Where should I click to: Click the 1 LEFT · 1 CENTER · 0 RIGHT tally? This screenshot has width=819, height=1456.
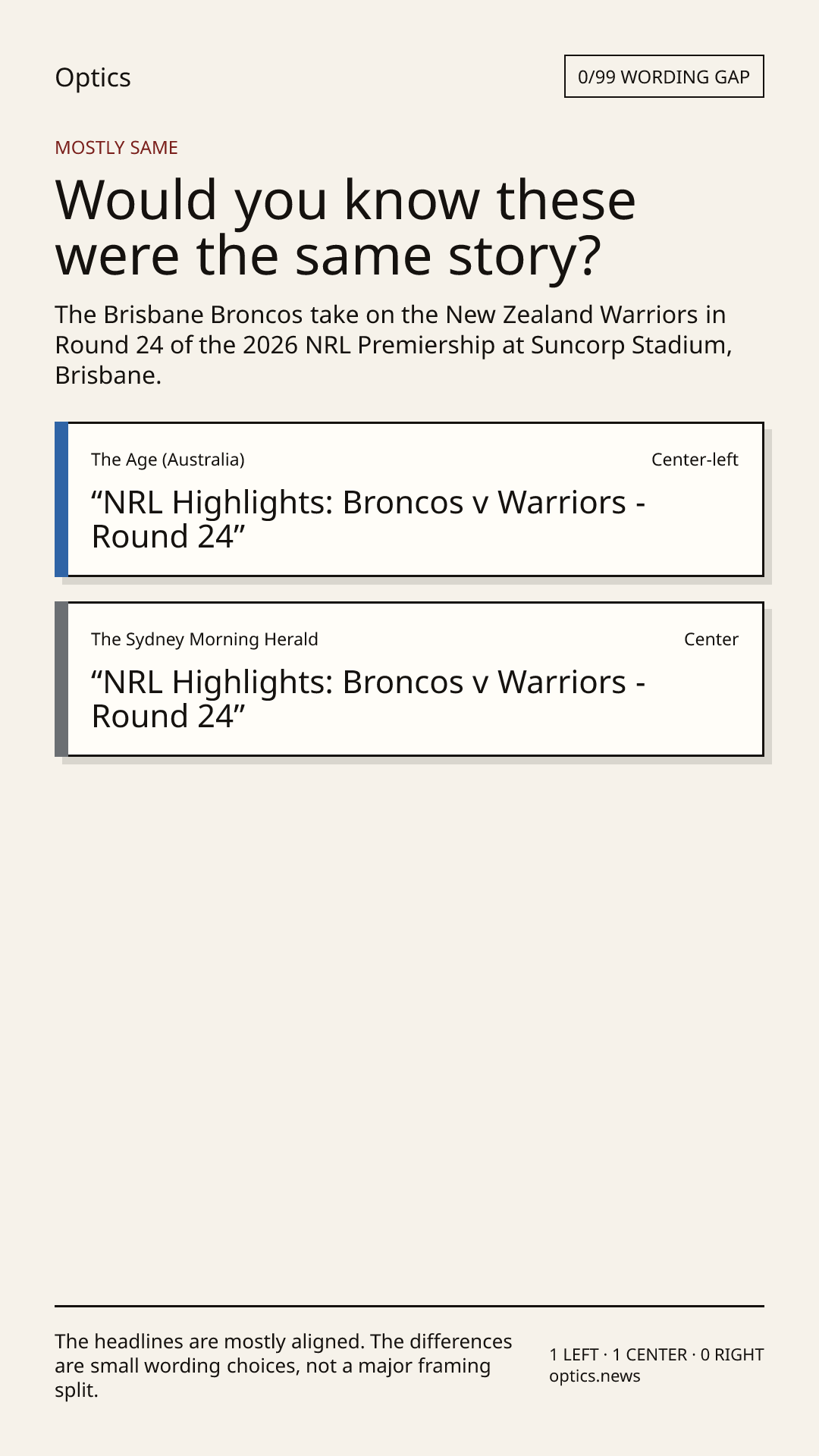coord(657,1354)
